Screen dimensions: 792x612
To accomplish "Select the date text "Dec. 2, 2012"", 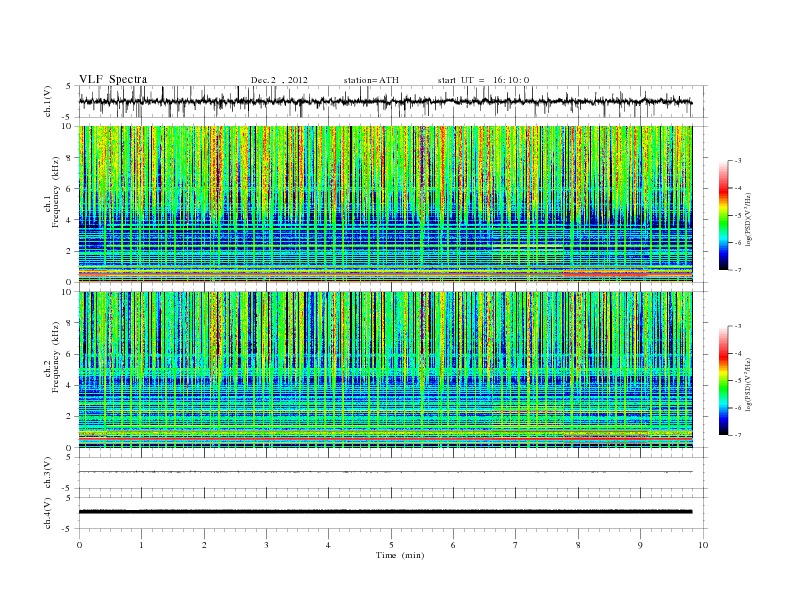I will [279, 80].
